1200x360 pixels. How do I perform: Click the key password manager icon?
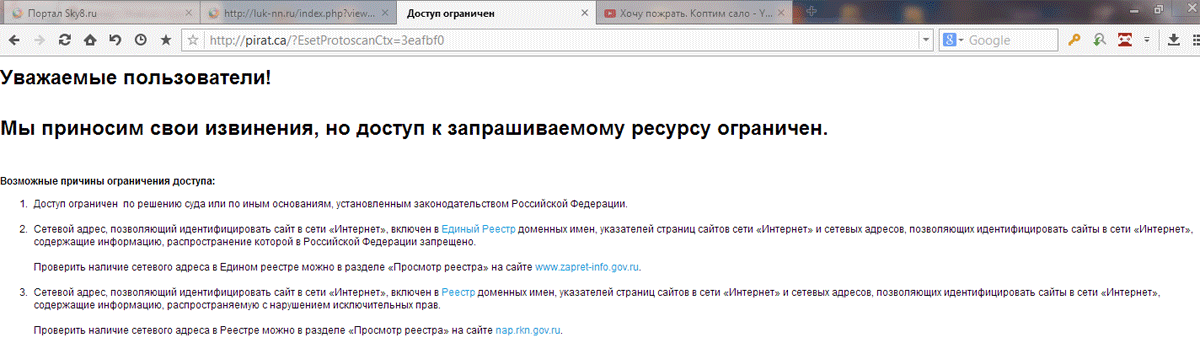[1075, 41]
